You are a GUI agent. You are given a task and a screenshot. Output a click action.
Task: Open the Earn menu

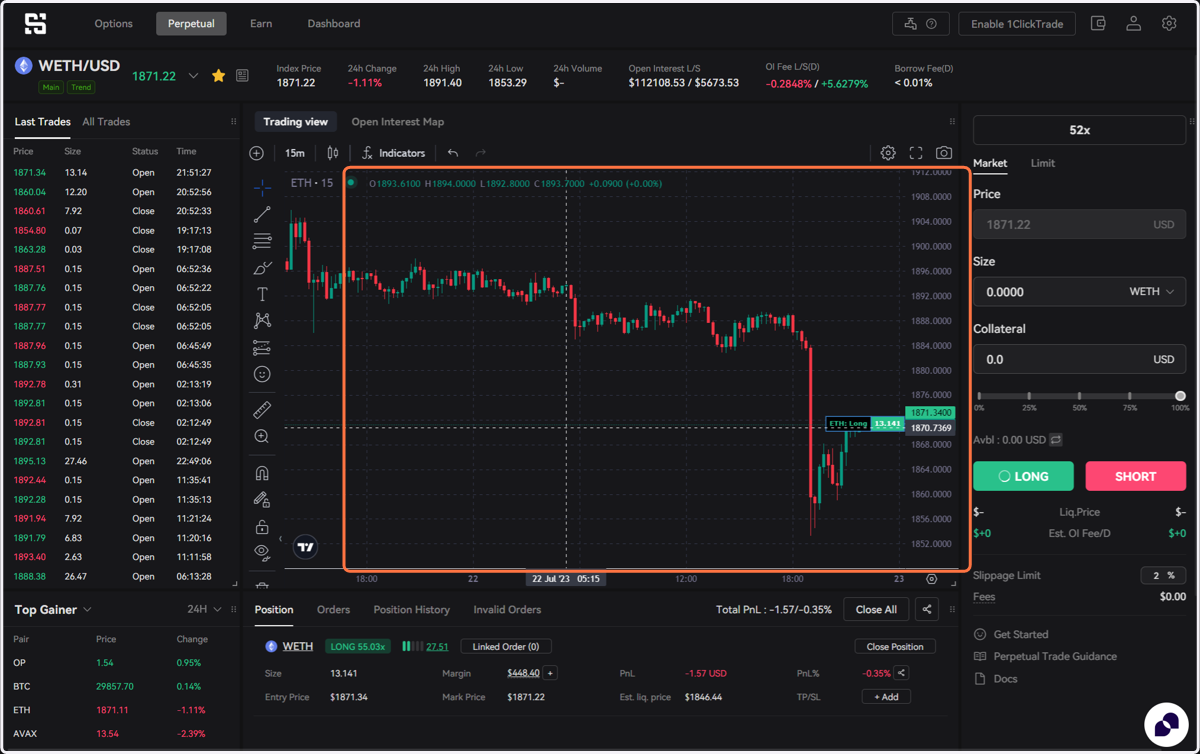tap(261, 24)
